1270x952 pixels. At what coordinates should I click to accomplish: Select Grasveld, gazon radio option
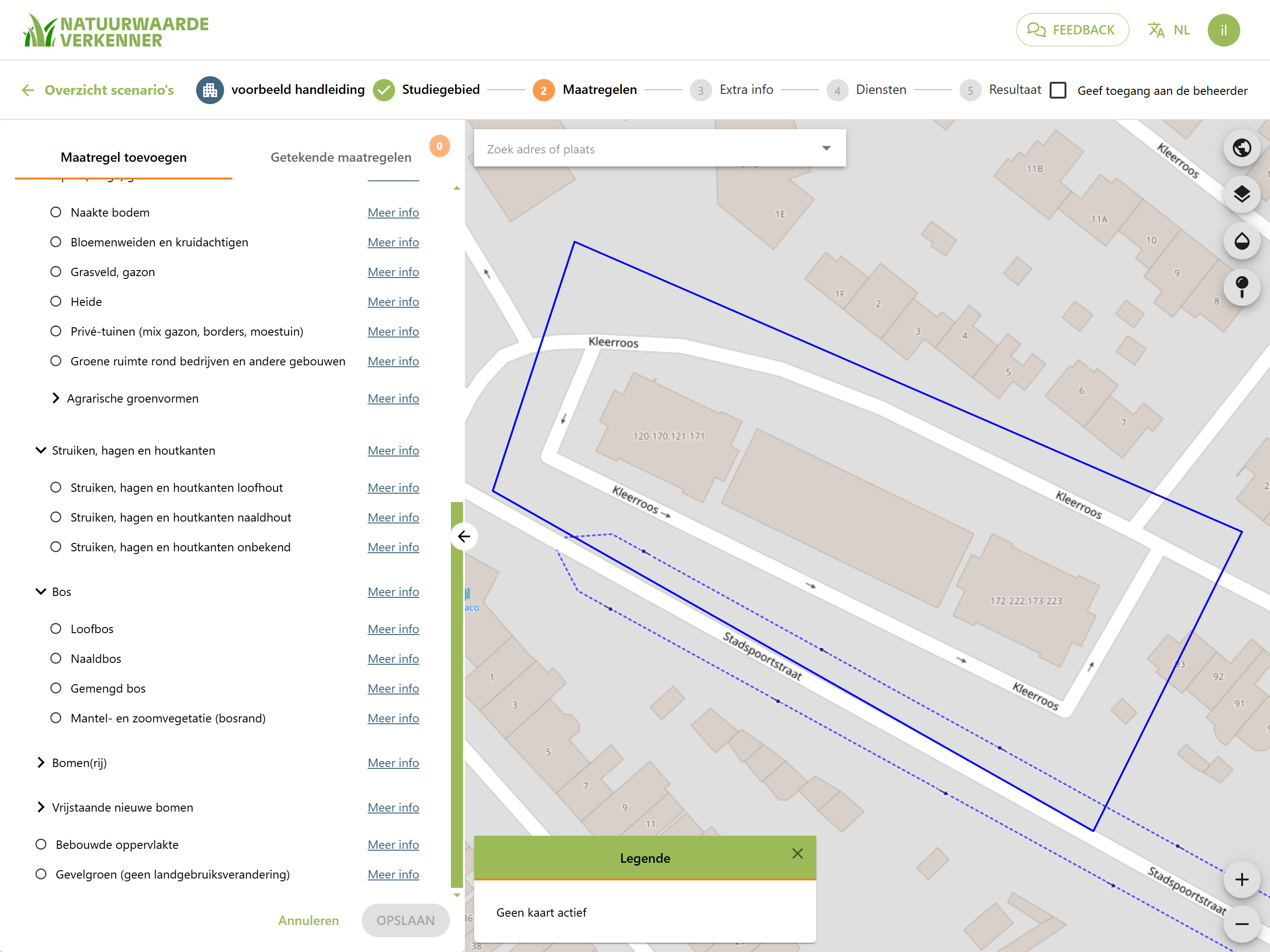(x=56, y=271)
